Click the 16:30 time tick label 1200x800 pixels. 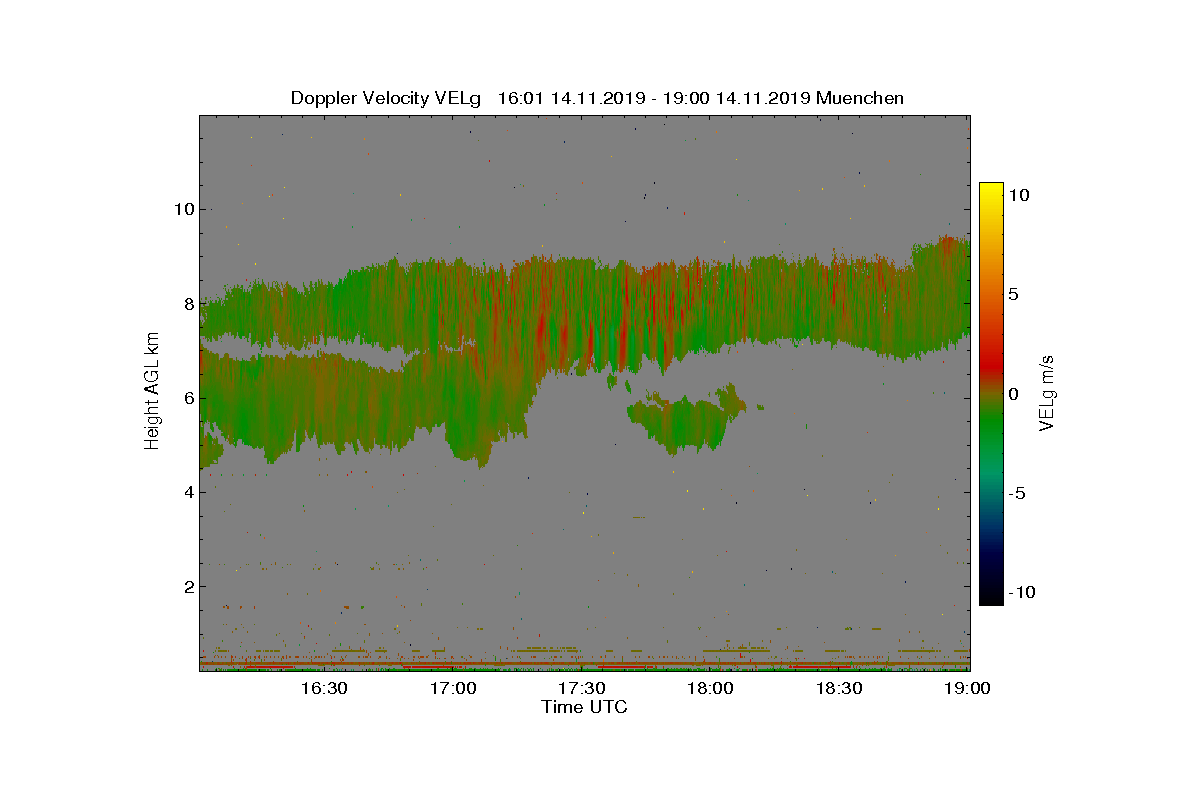pyautogui.click(x=324, y=689)
